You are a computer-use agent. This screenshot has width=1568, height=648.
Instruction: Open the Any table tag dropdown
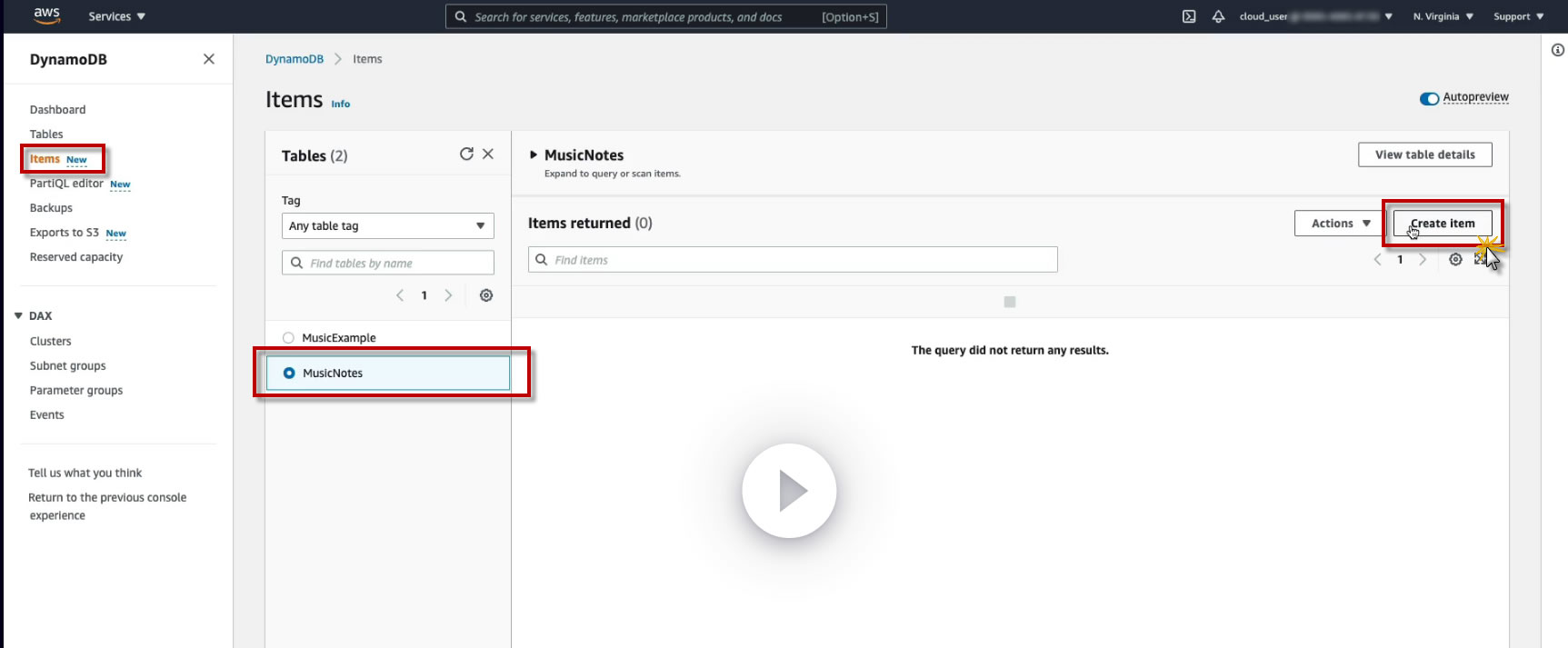388,226
